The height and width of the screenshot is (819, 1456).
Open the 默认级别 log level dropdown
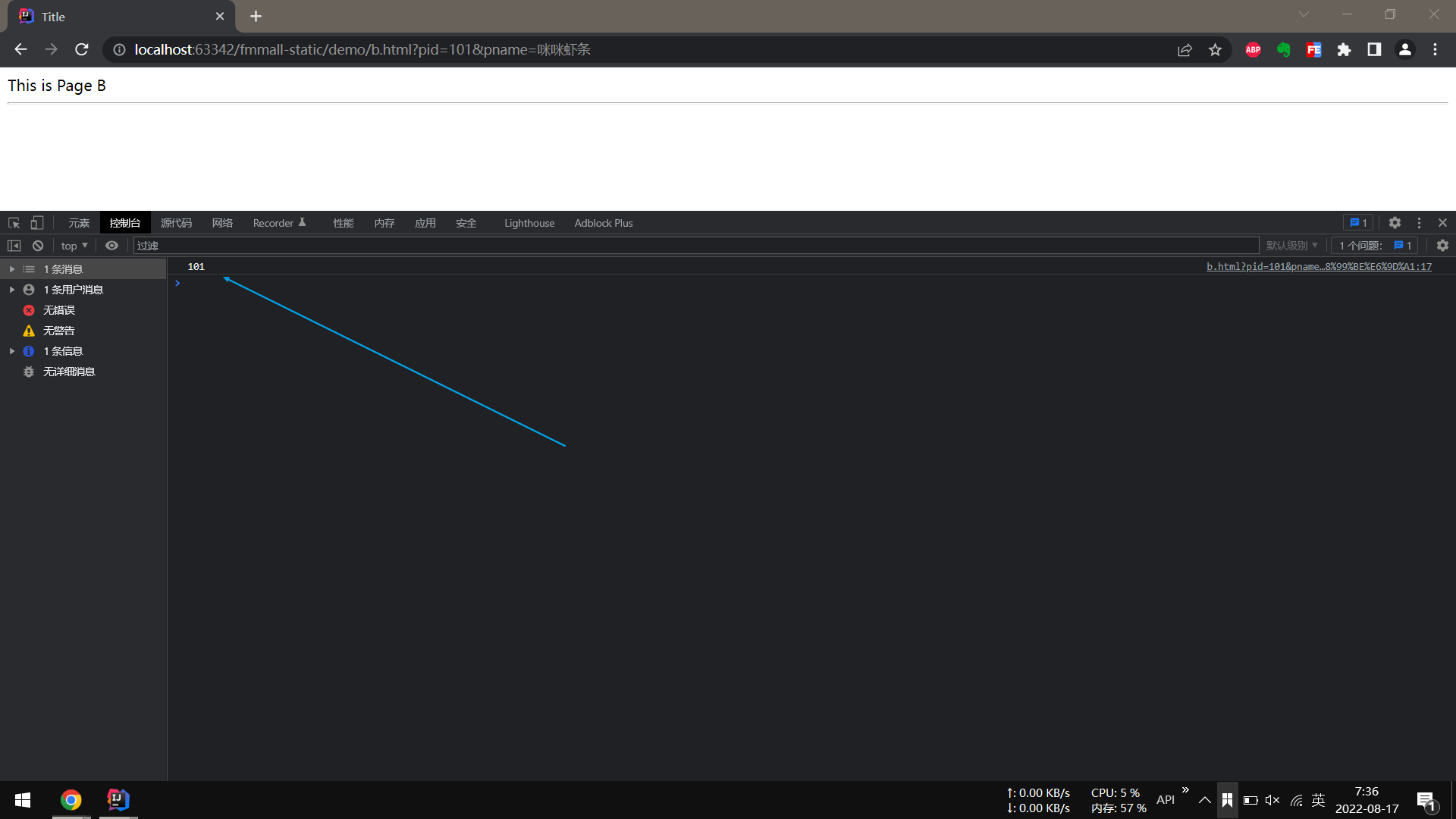click(x=1291, y=246)
